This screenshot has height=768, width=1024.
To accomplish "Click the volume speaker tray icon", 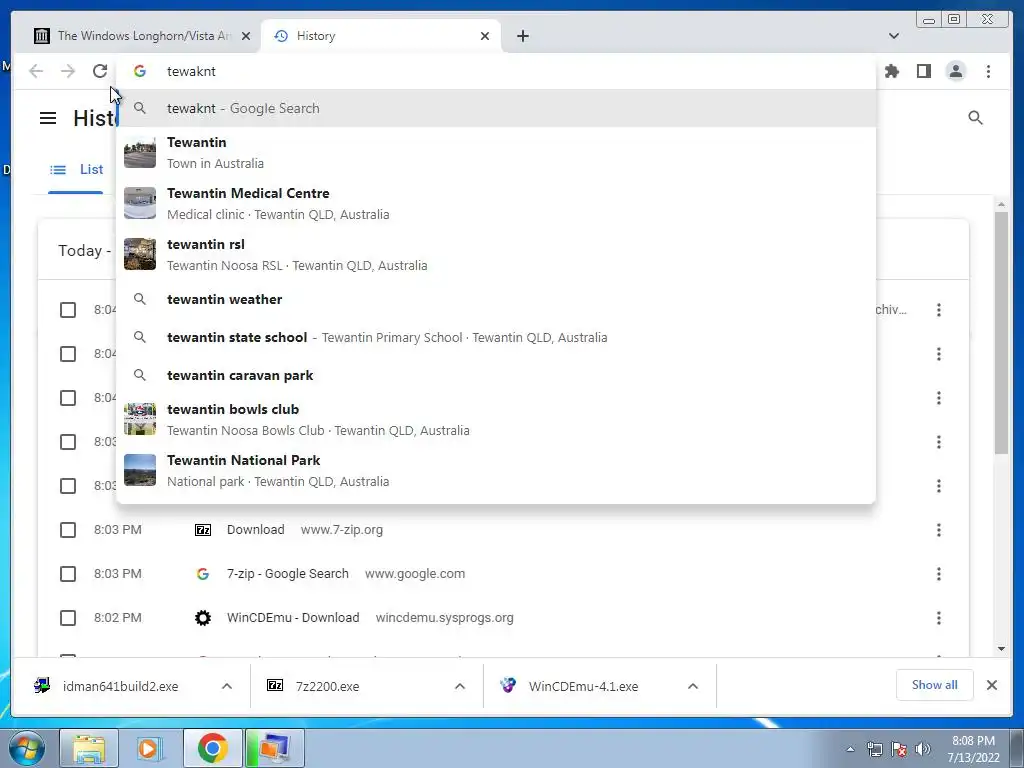I will [x=923, y=749].
